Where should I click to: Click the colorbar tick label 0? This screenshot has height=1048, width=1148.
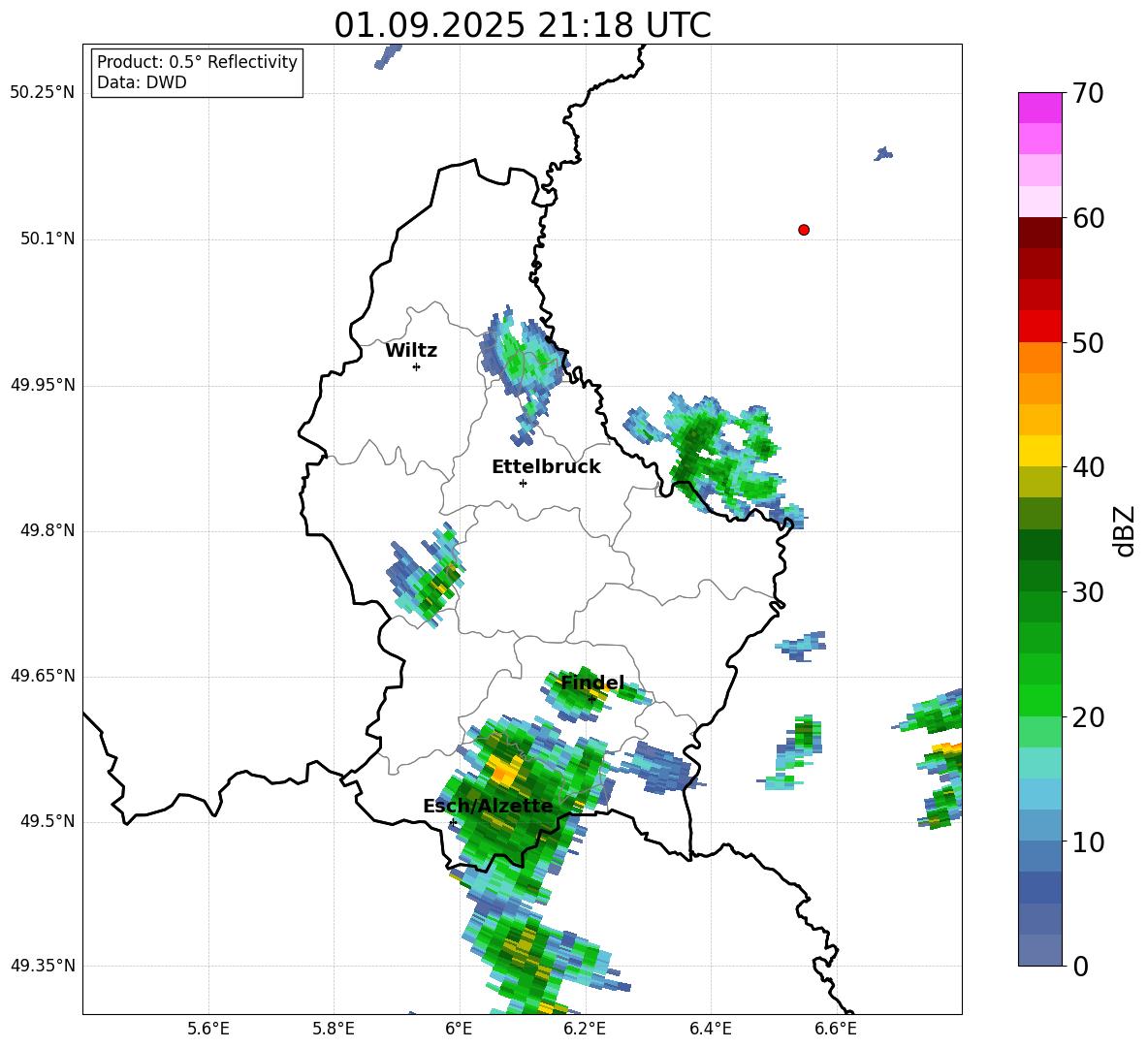point(1080,966)
